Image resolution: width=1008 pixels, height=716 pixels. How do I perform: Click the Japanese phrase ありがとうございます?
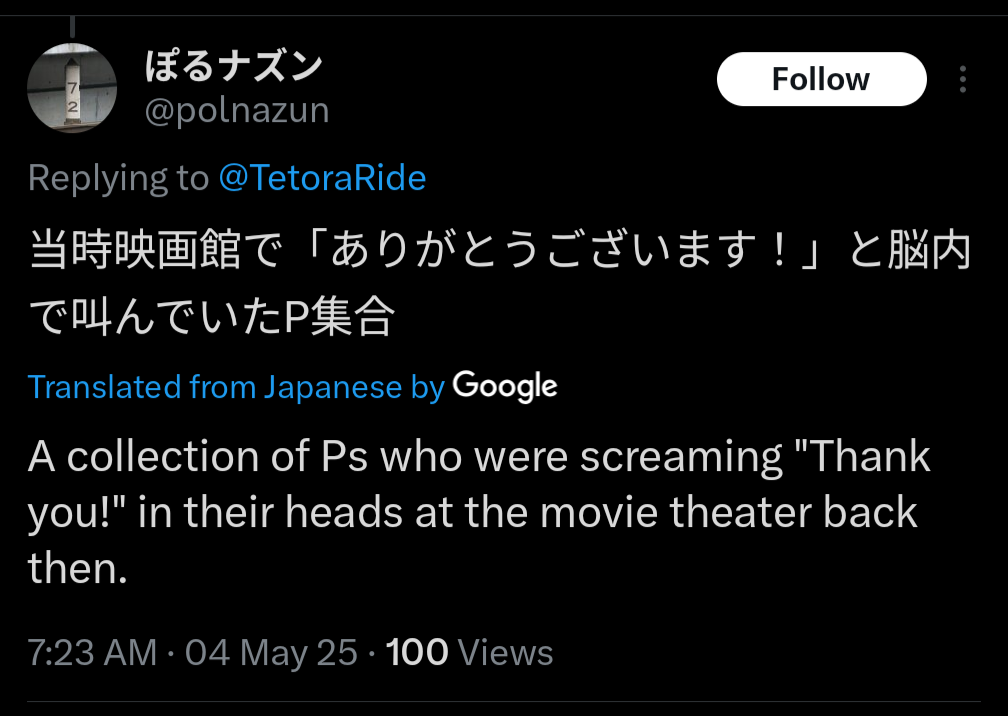coord(543,250)
